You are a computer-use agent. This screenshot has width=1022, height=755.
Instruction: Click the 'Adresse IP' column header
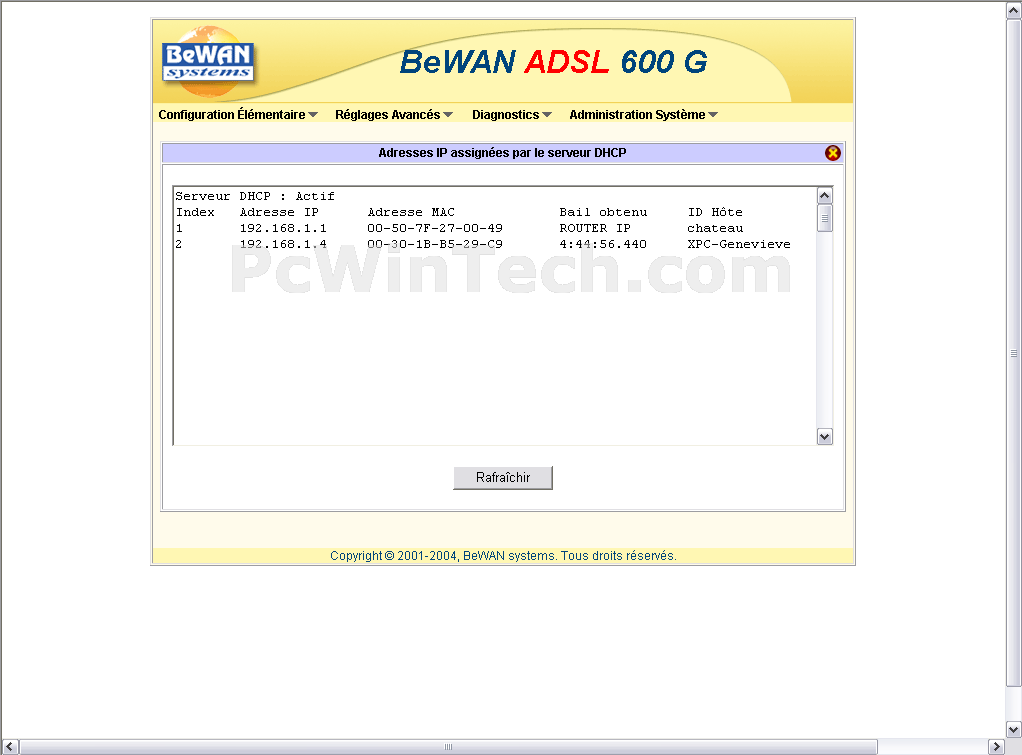coord(279,212)
